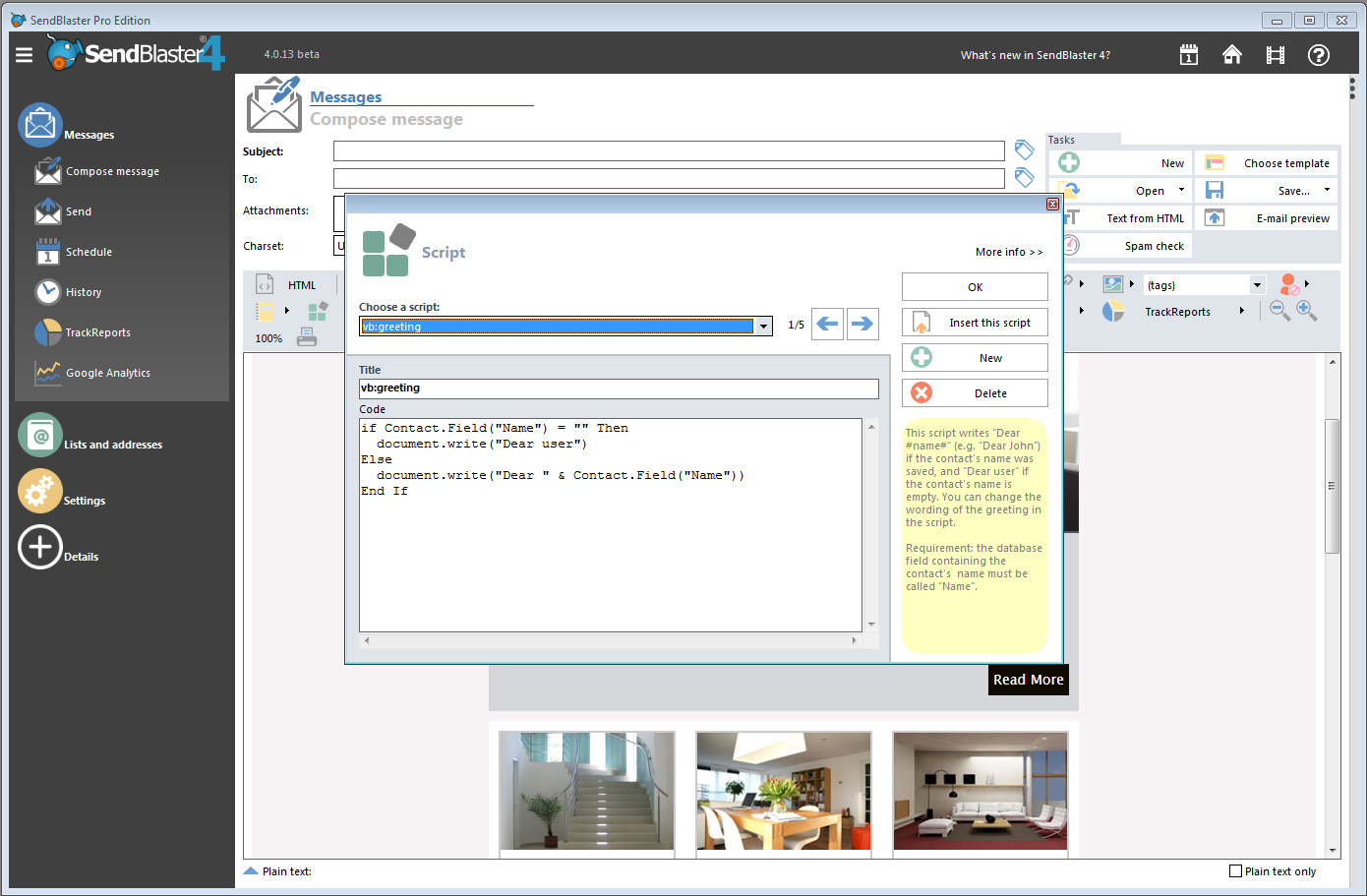Click the home icon in header
This screenshot has width=1367, height=896.
[1231, 55]
